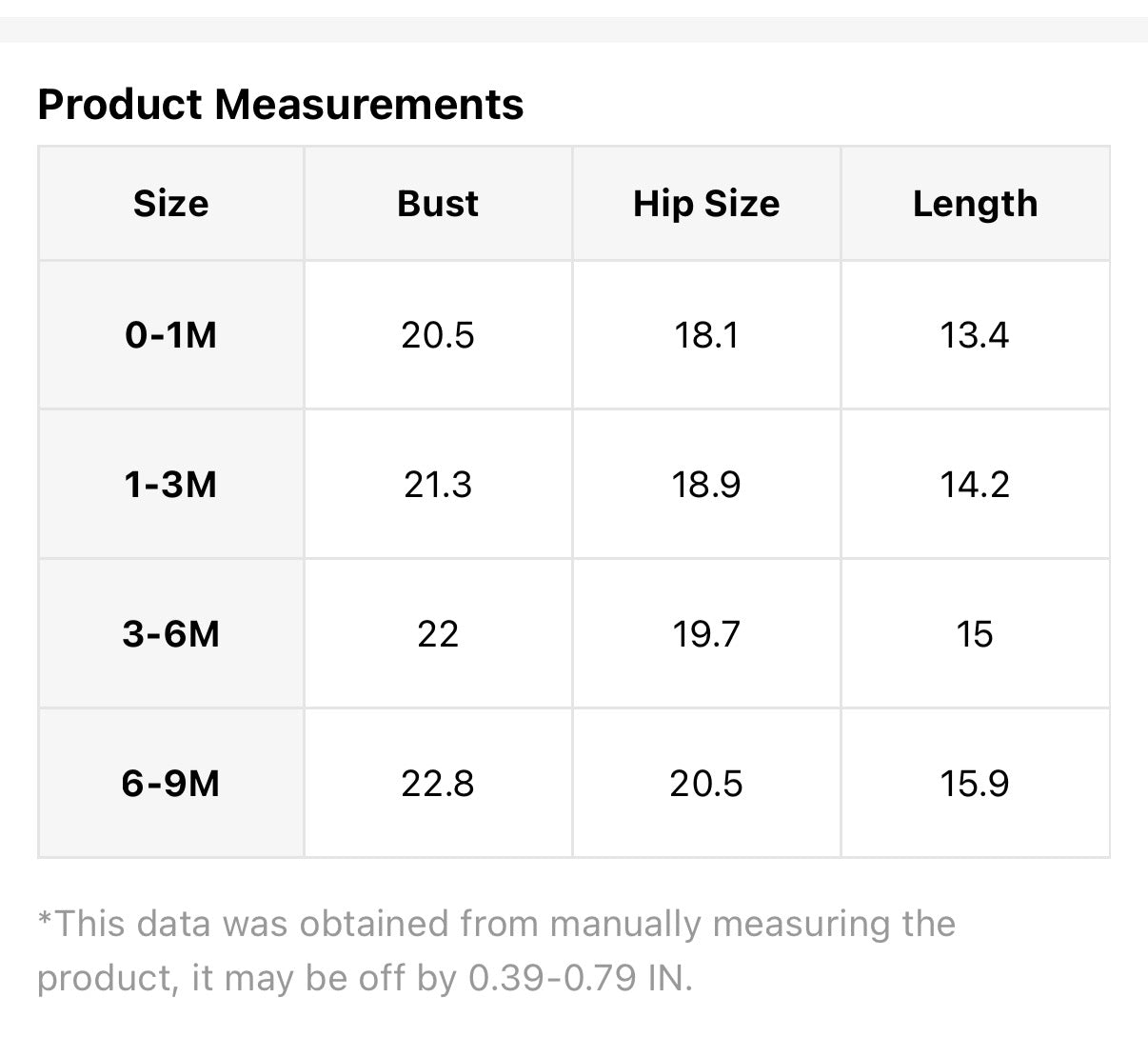Select the Bust column header
The image size is (1148, 1037).
(x=438, y=204)
